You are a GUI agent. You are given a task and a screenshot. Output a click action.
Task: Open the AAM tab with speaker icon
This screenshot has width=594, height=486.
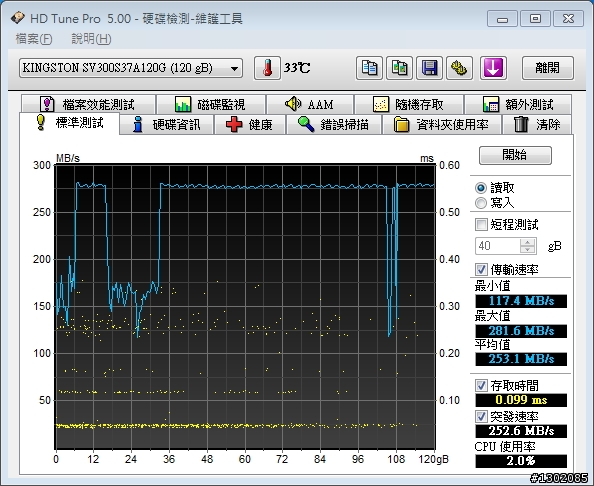pyautogui.click(x=310, y=104)
